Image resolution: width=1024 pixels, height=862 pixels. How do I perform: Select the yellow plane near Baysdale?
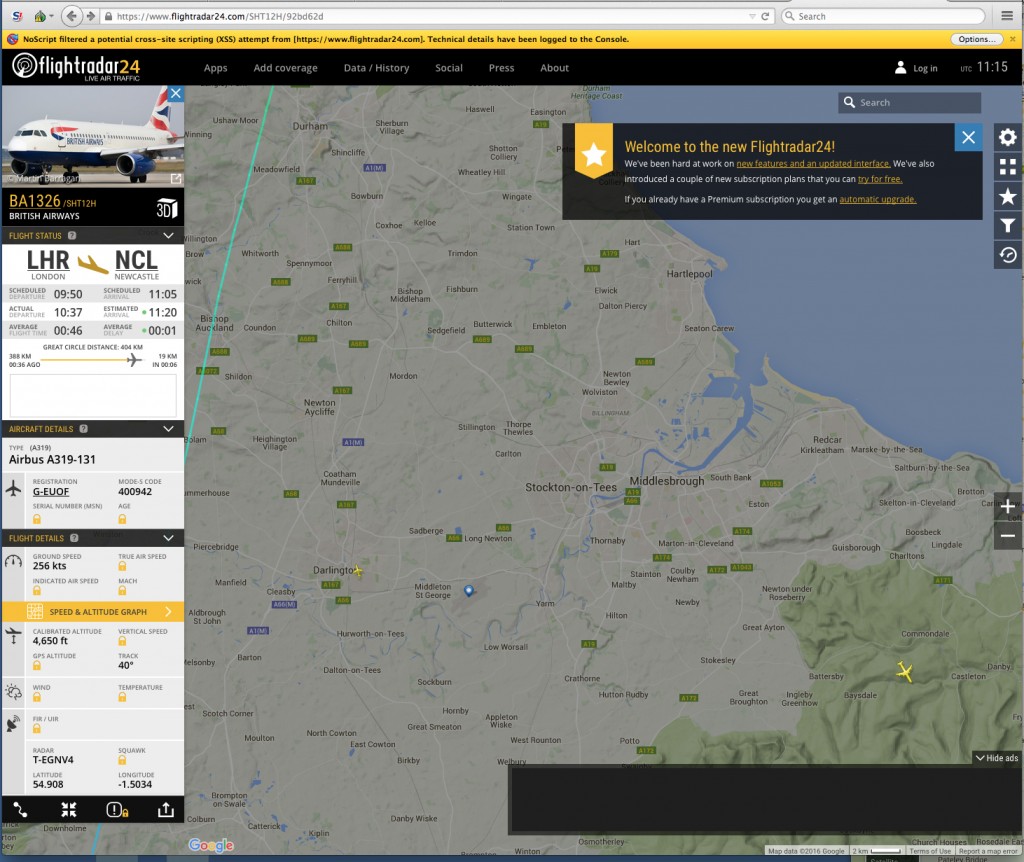pos(904,671)
